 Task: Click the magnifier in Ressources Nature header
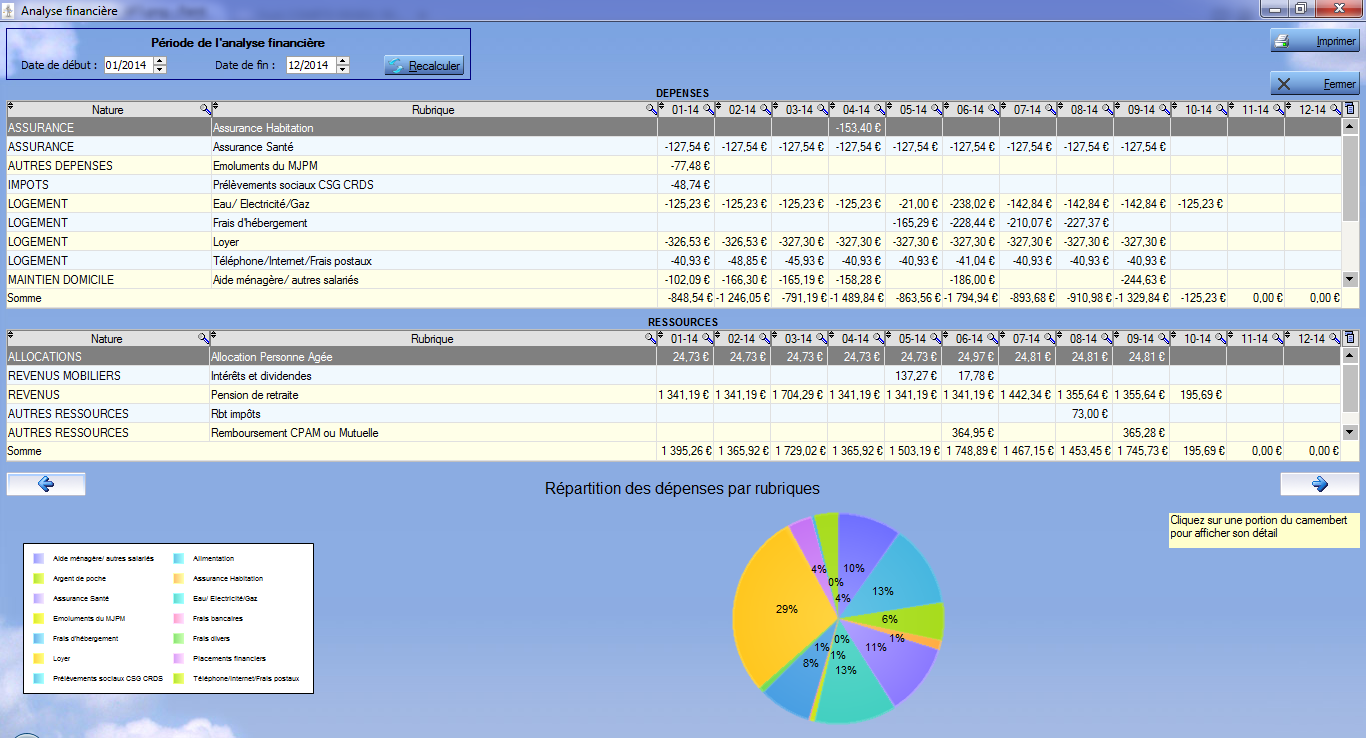[203, 339]
